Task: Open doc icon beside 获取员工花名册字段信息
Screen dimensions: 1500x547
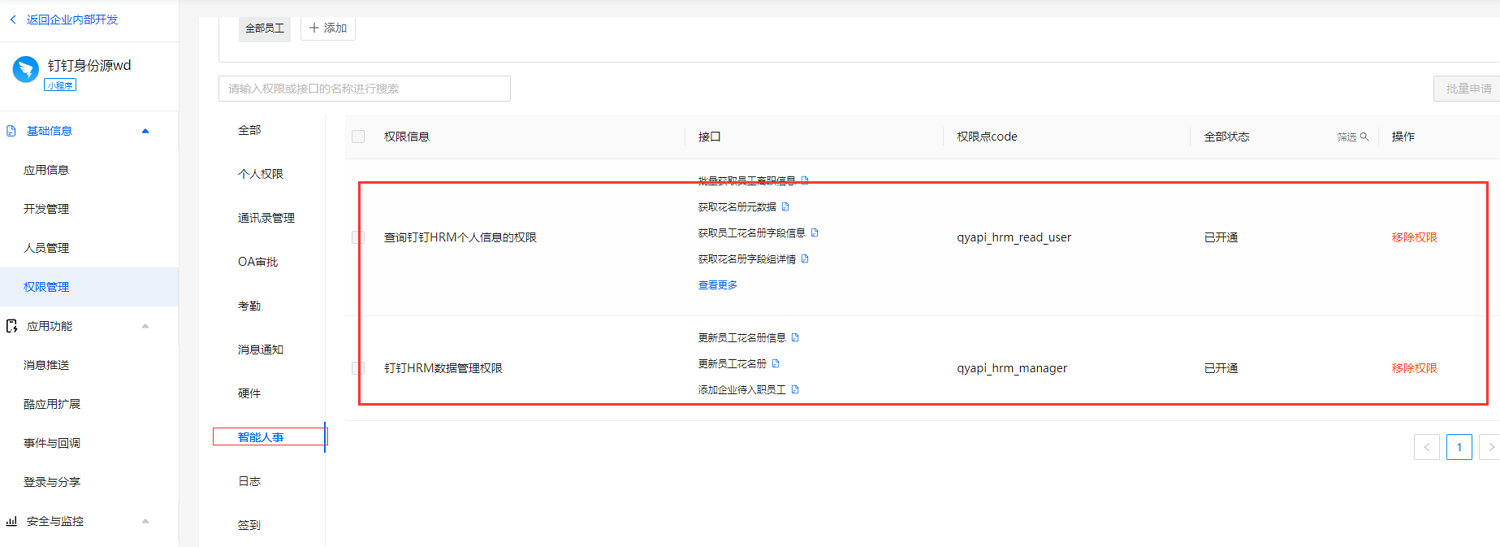Action: point(814,233)
